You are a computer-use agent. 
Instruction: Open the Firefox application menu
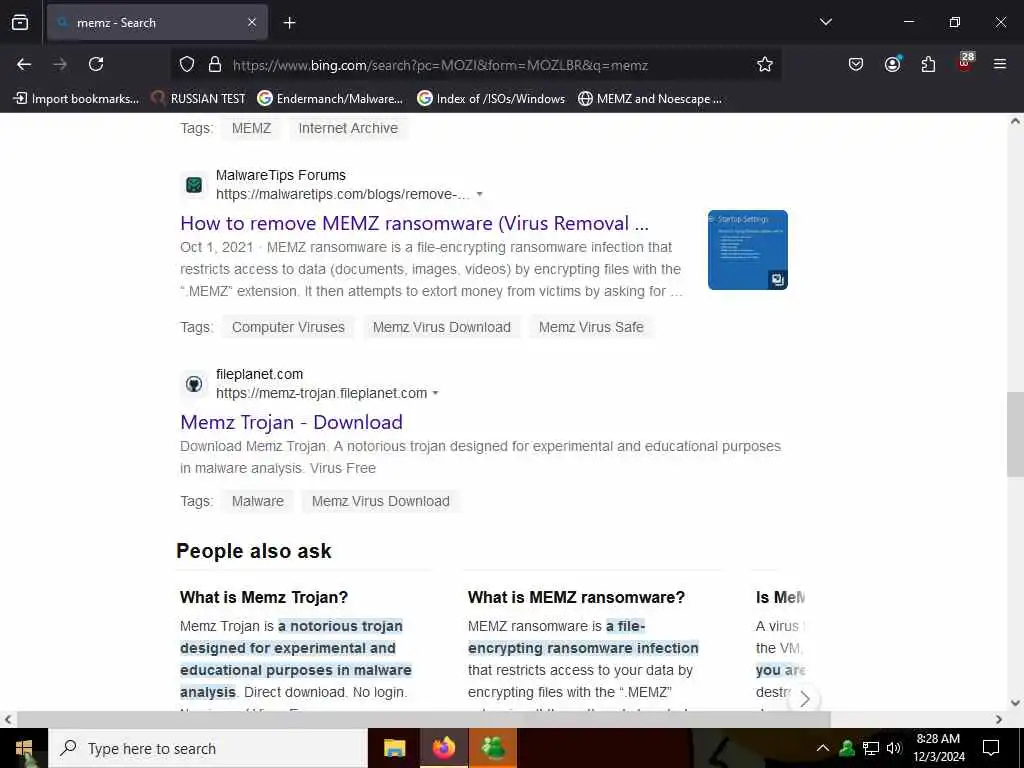click(999, 64)
